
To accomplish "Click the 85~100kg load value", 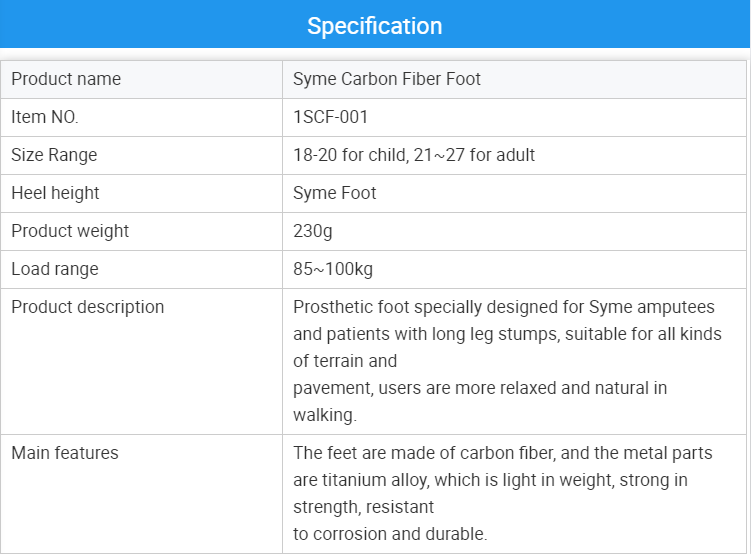I will coord(333,269).
